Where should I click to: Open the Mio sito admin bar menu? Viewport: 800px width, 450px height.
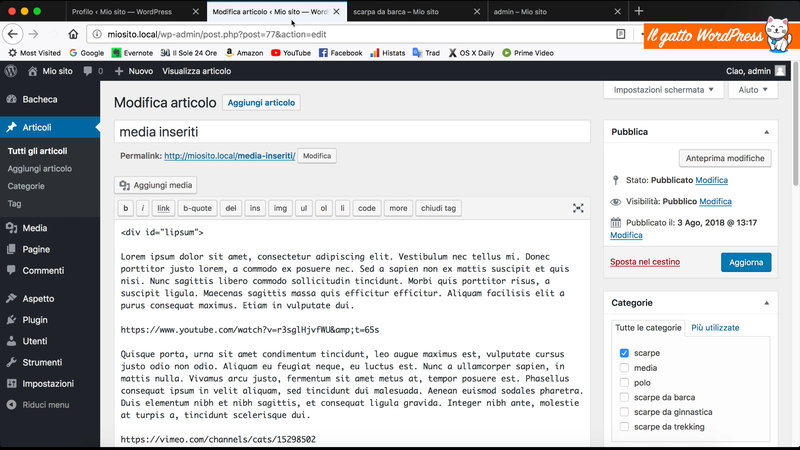50,71
